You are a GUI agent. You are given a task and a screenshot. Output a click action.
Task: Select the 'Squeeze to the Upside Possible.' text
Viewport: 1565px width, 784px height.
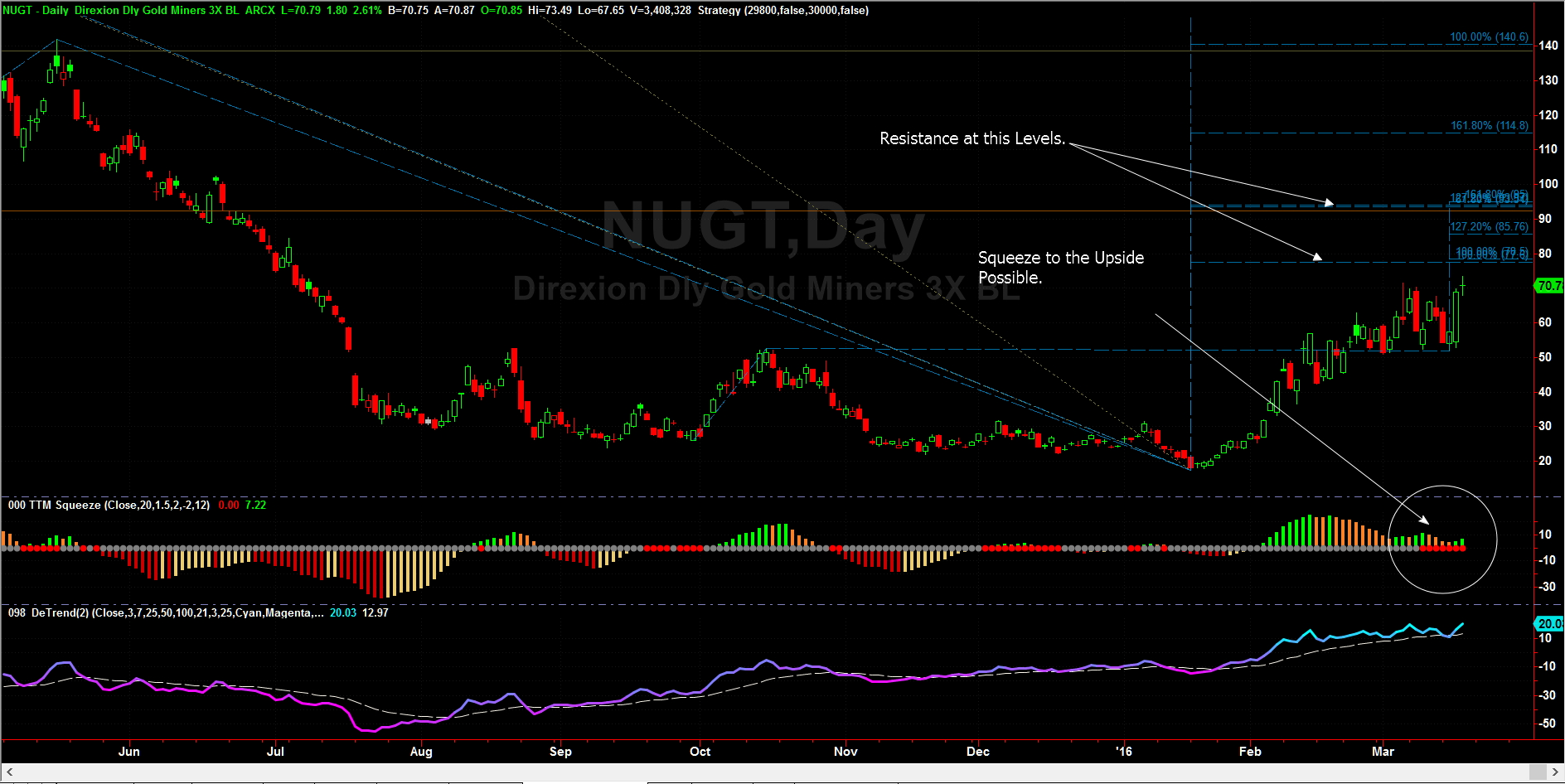(1060, 268)
